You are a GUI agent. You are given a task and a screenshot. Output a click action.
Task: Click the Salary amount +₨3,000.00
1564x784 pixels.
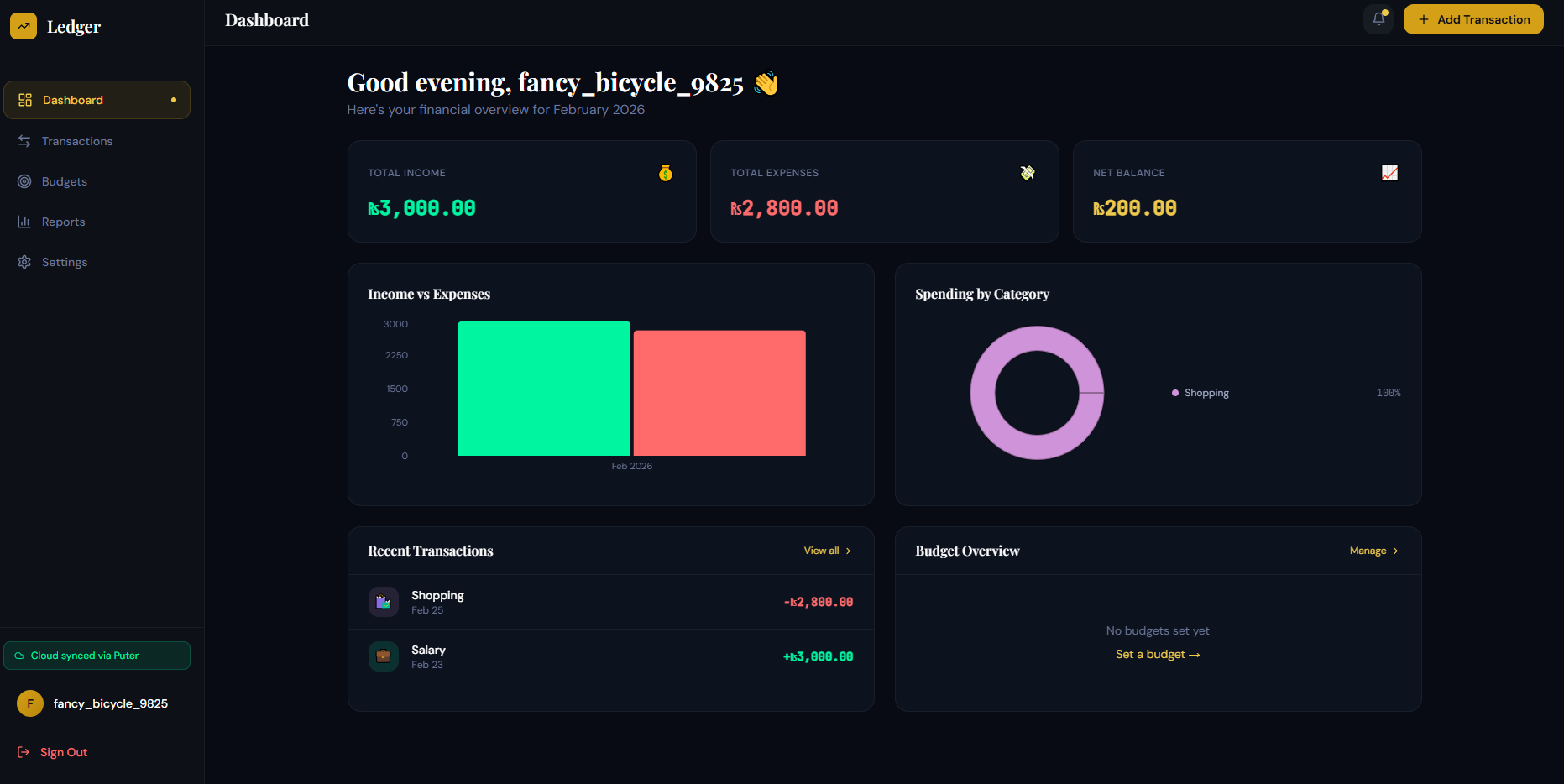(819, 656)
